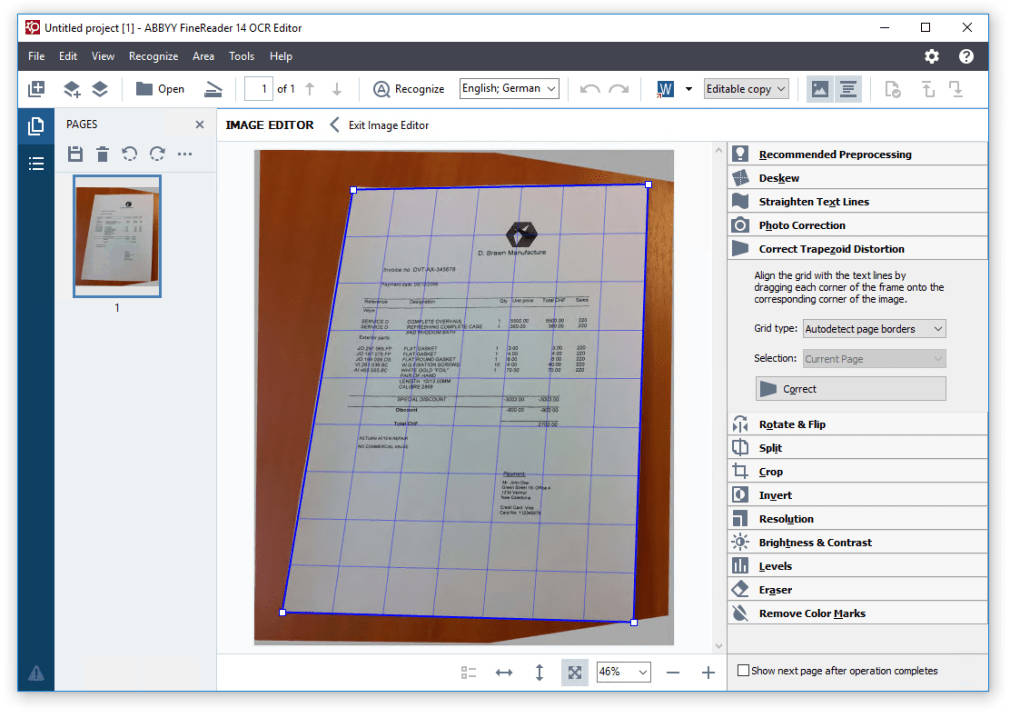Change the Grid type selection
Viewport: 1020px width, 718px height.
pos(875,328)
